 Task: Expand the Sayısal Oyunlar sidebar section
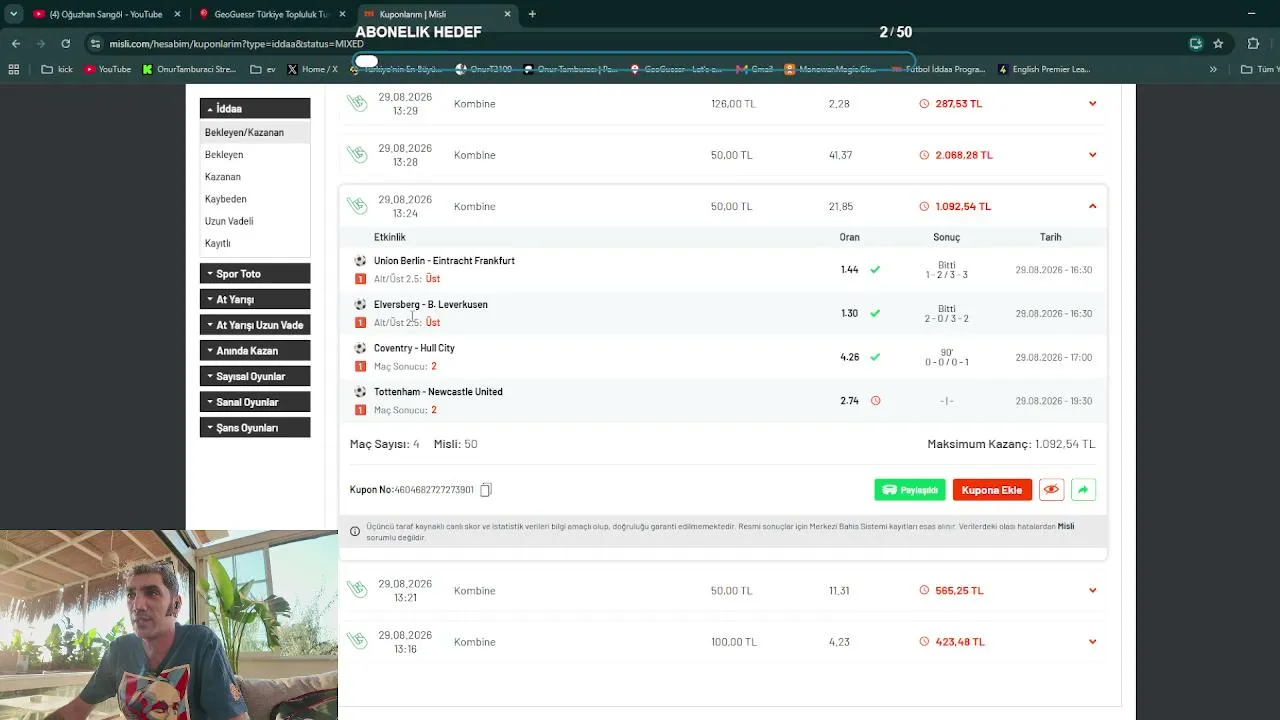pyautogui.click(x=255, y=376)
